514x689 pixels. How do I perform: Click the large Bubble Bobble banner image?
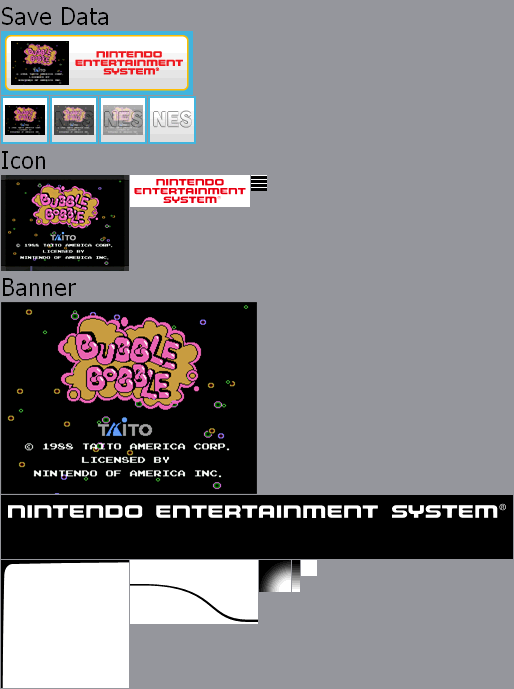129,398
